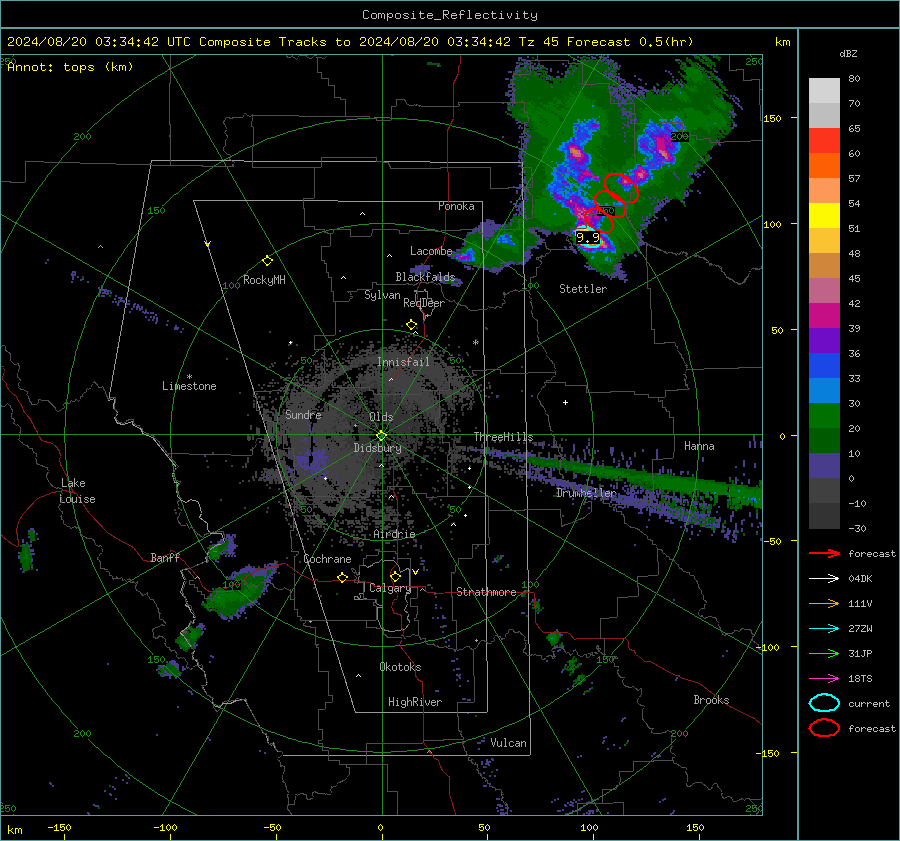Screen dimensions: 900x841
Task: Click the Stettler label
Action: (583, 289)
